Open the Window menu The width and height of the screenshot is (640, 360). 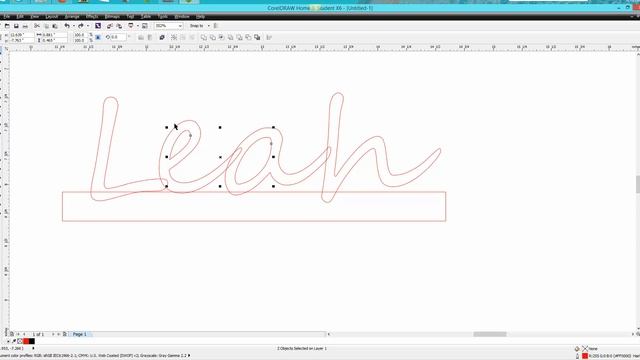point(182,17)
